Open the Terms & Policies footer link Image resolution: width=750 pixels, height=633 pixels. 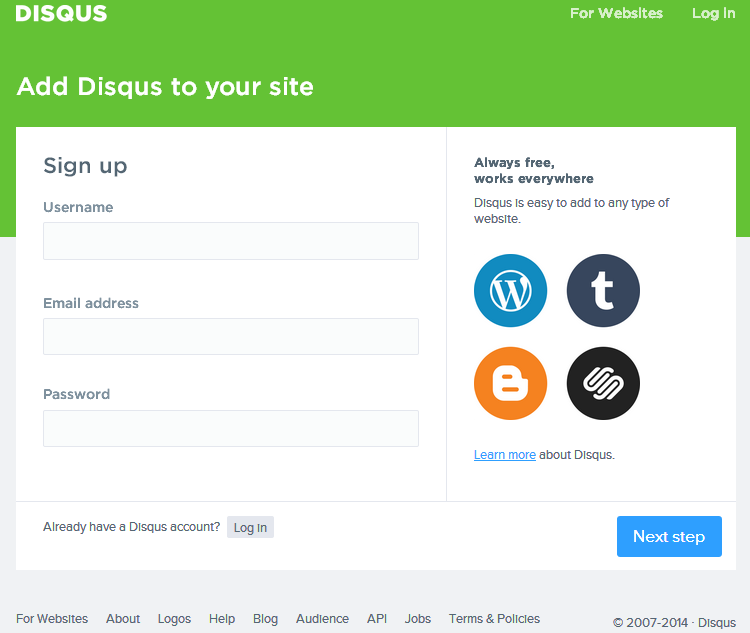494,619
